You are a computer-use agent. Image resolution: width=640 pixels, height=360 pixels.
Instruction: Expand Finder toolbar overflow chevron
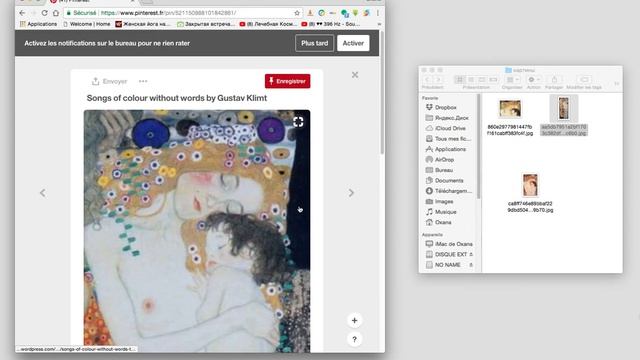click(617, 83)
